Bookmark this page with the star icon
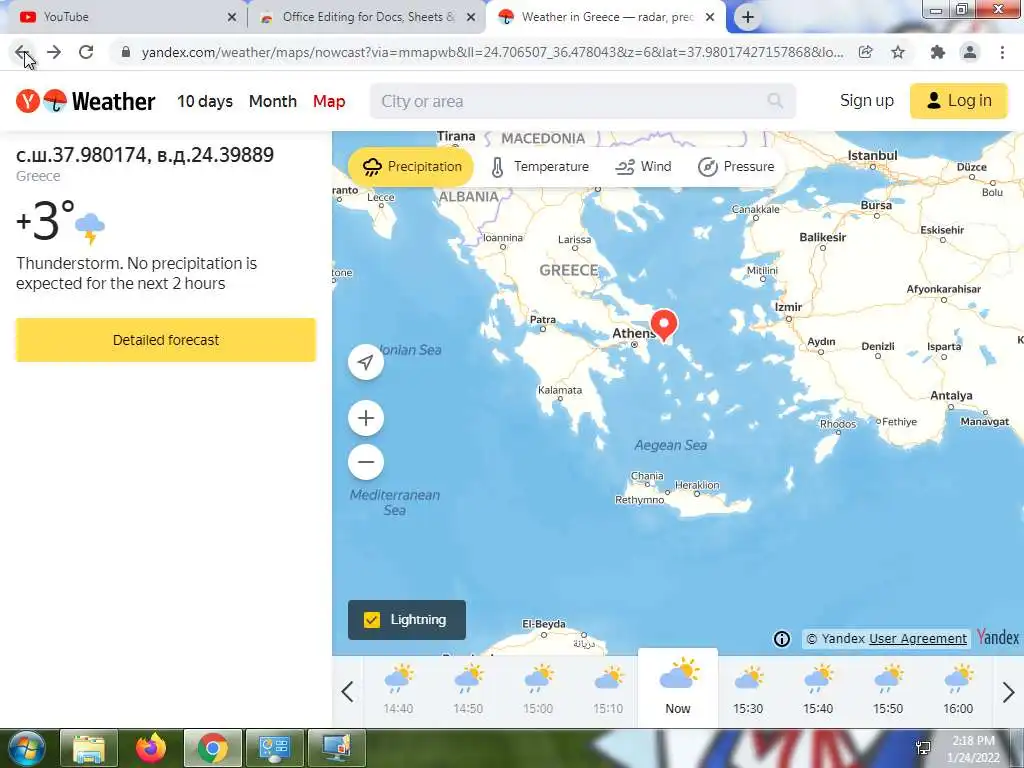 pyautogui.click(x=898, y=52)
